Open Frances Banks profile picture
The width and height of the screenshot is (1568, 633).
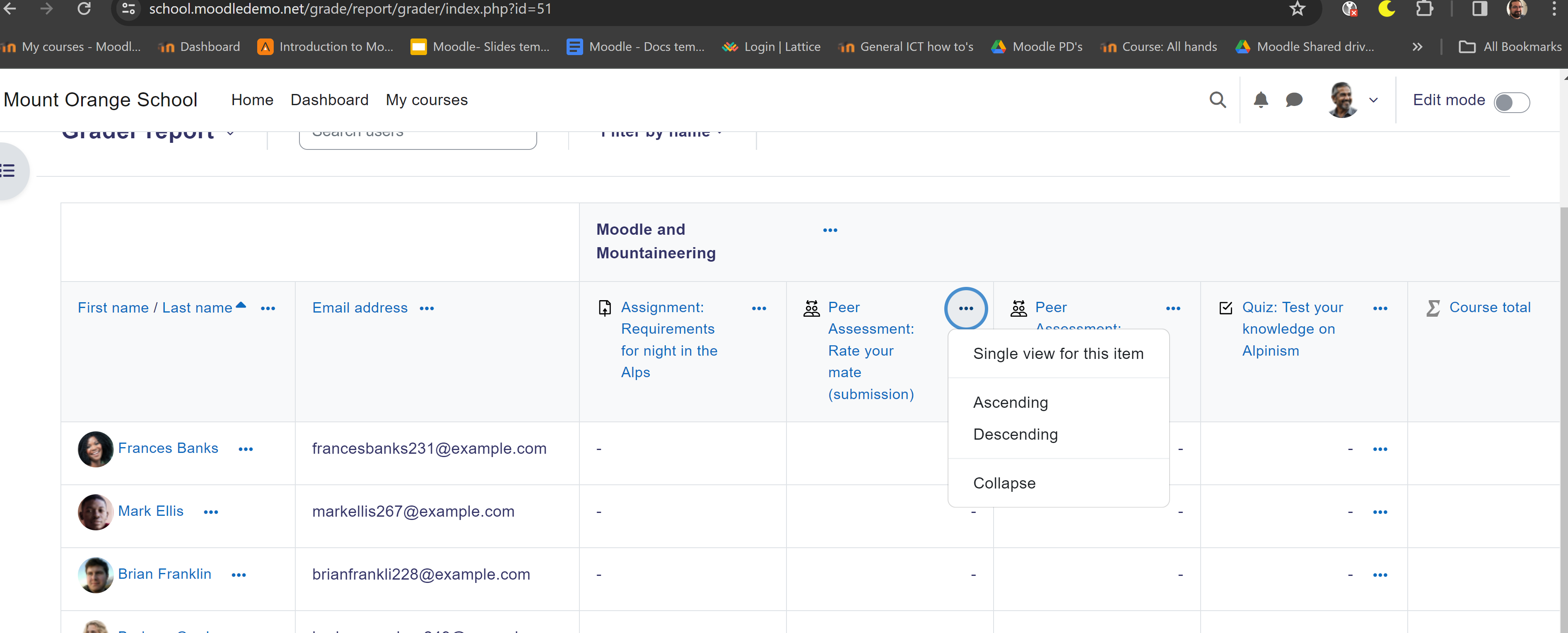click(96, 449)
